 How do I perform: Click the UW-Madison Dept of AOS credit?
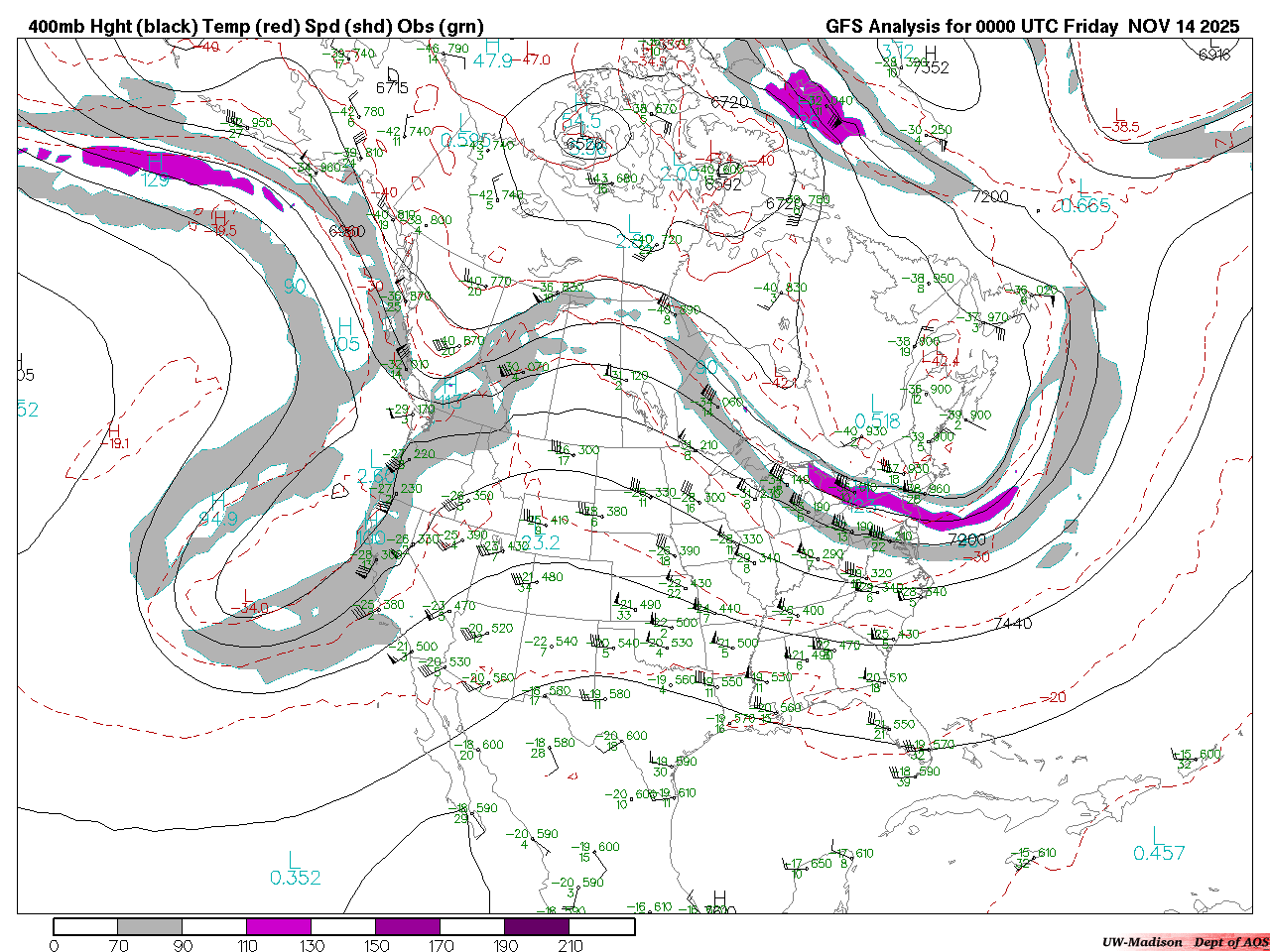coord(1184,941)
